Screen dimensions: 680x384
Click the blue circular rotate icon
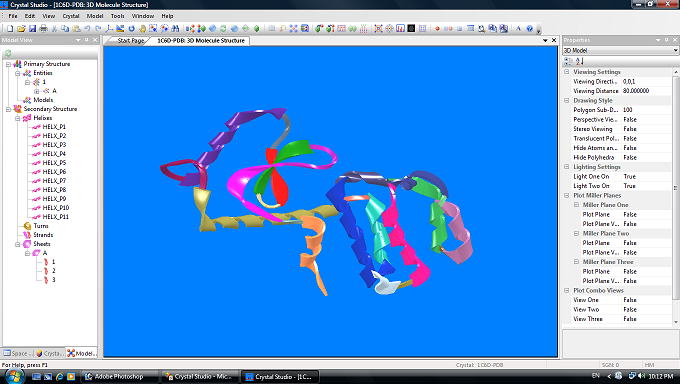131,29
